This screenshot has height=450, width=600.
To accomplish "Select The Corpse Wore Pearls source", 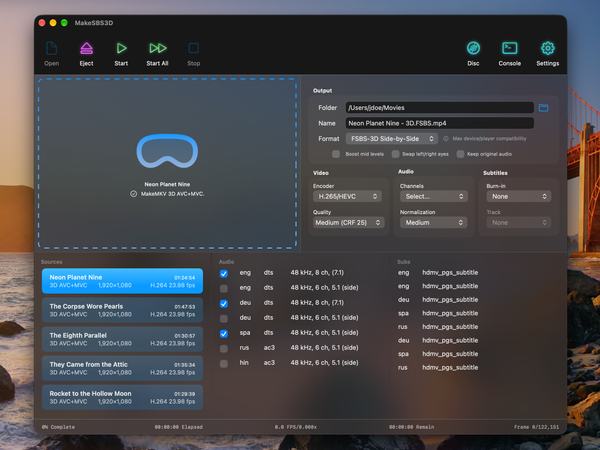I will [x=122, y=310].
